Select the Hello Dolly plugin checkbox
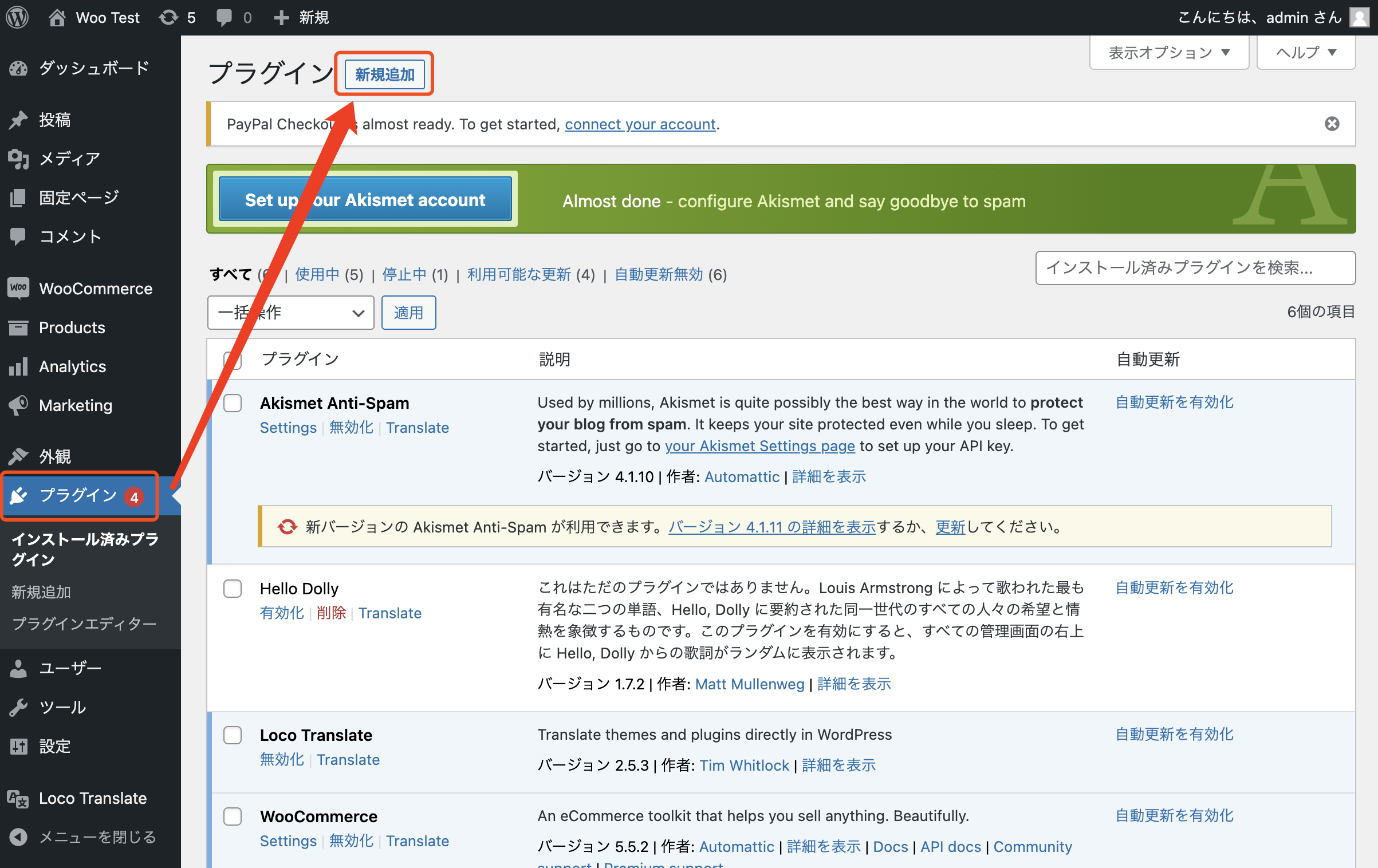1378x868 pixels. [x=233, y=589]
